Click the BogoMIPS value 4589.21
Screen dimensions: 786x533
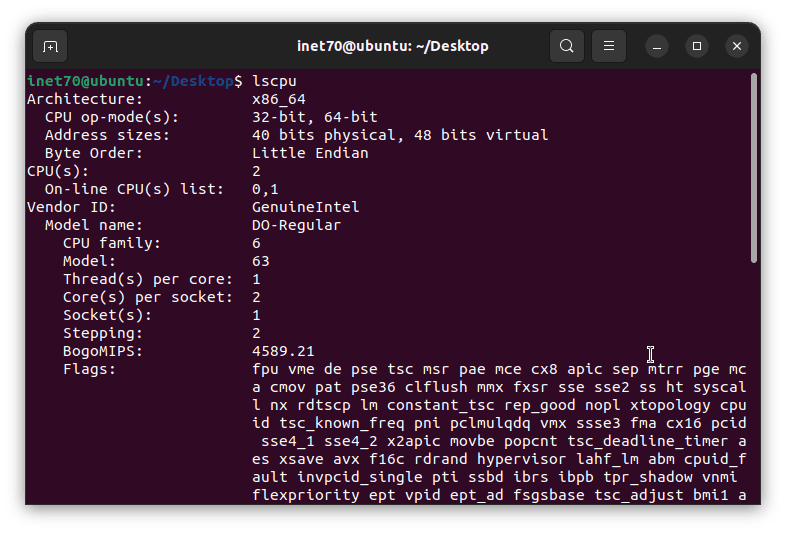click(283, 351)
